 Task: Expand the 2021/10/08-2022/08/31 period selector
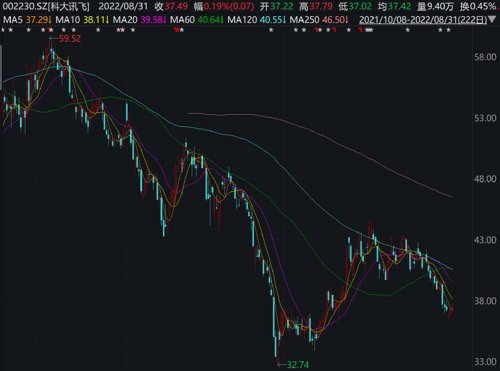point(423,20)
